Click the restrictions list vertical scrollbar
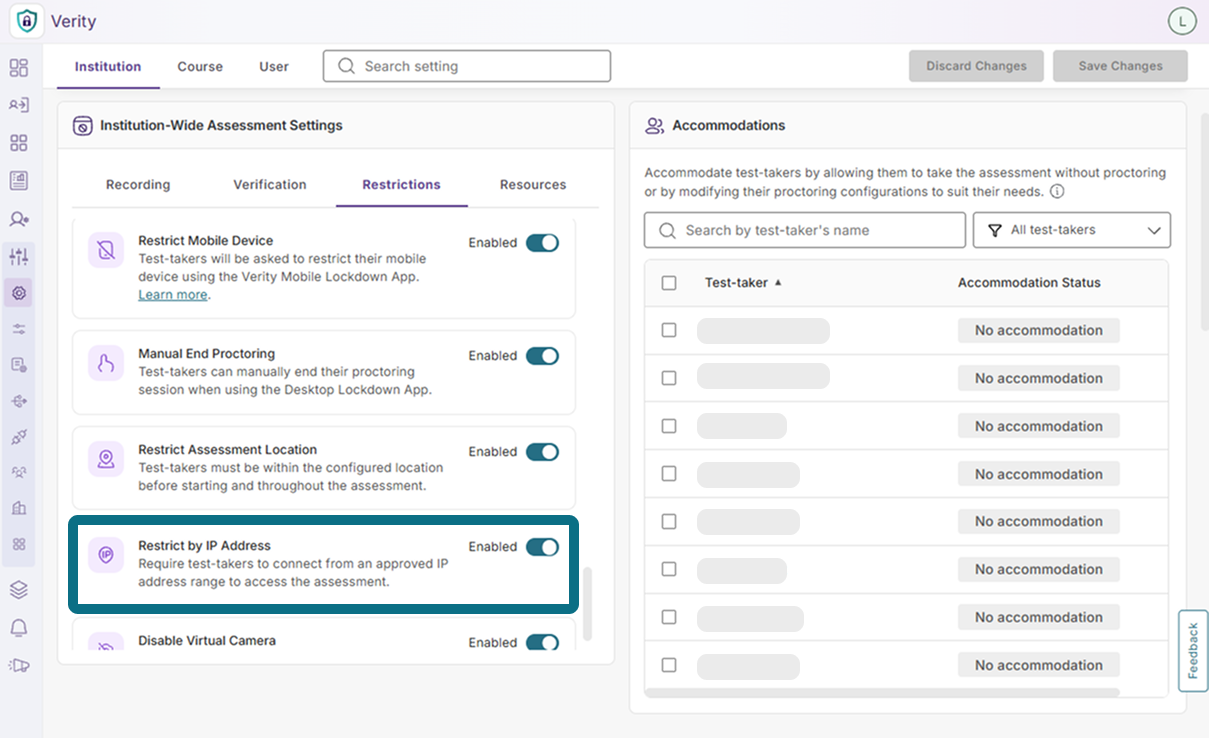 pyautogui.click(x=588, y=604)
